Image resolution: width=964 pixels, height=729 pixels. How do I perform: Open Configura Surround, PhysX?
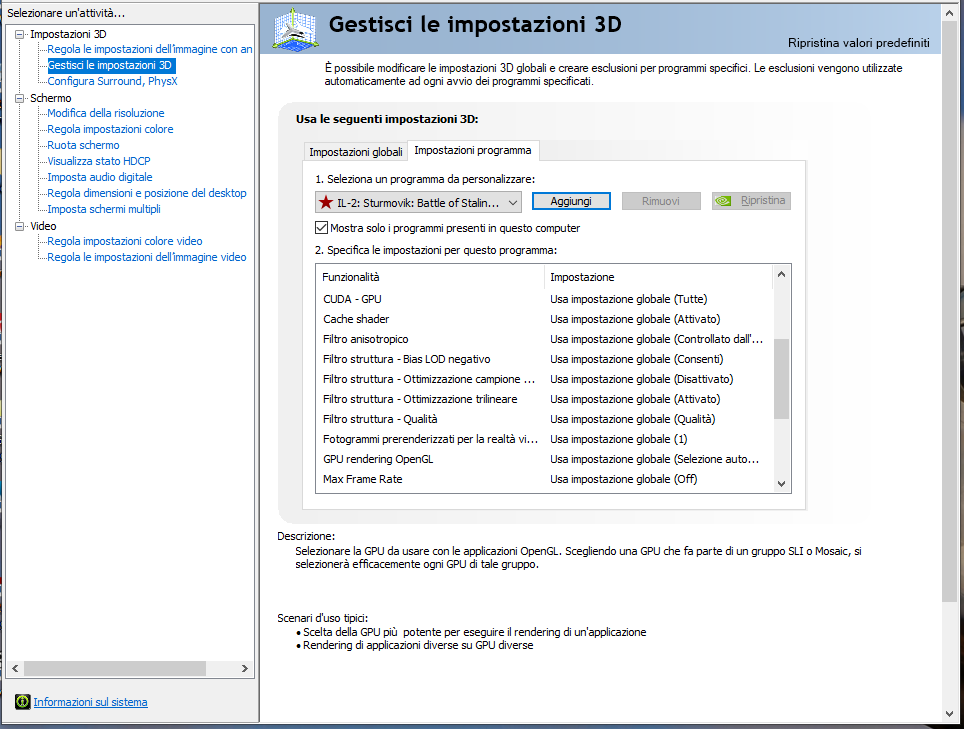pos(113,81)
